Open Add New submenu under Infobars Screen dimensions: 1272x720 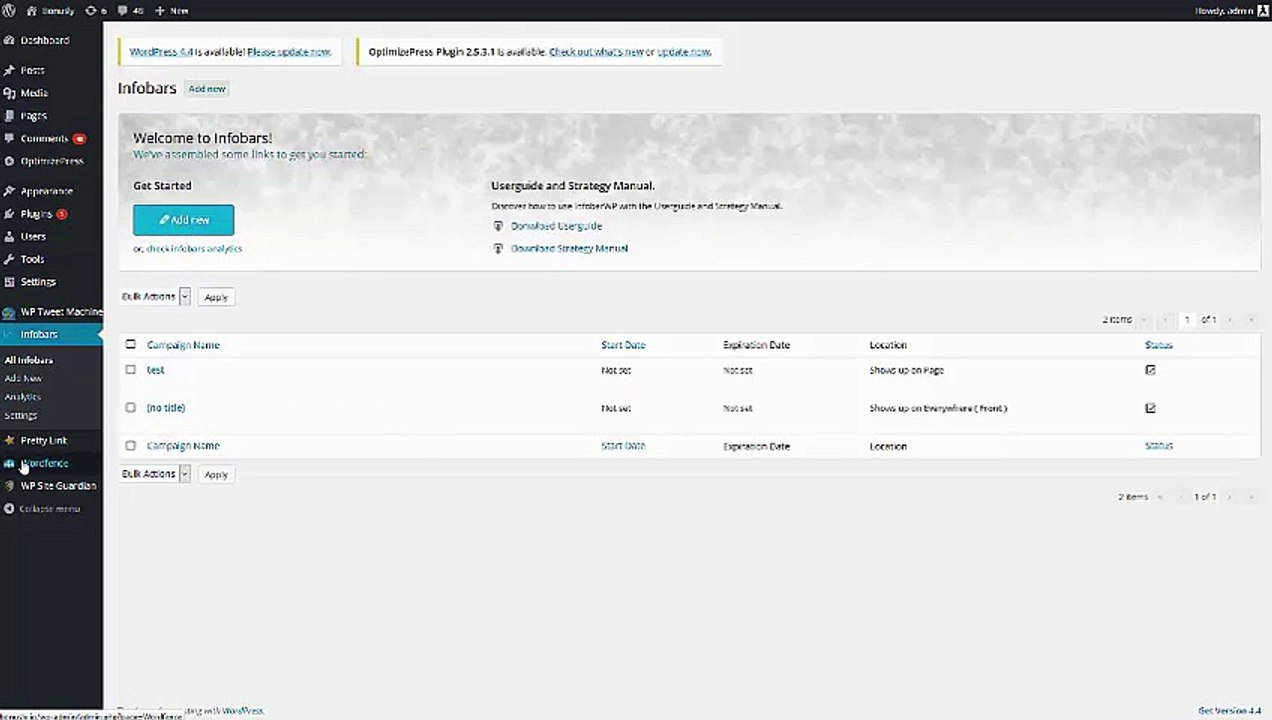23,379
